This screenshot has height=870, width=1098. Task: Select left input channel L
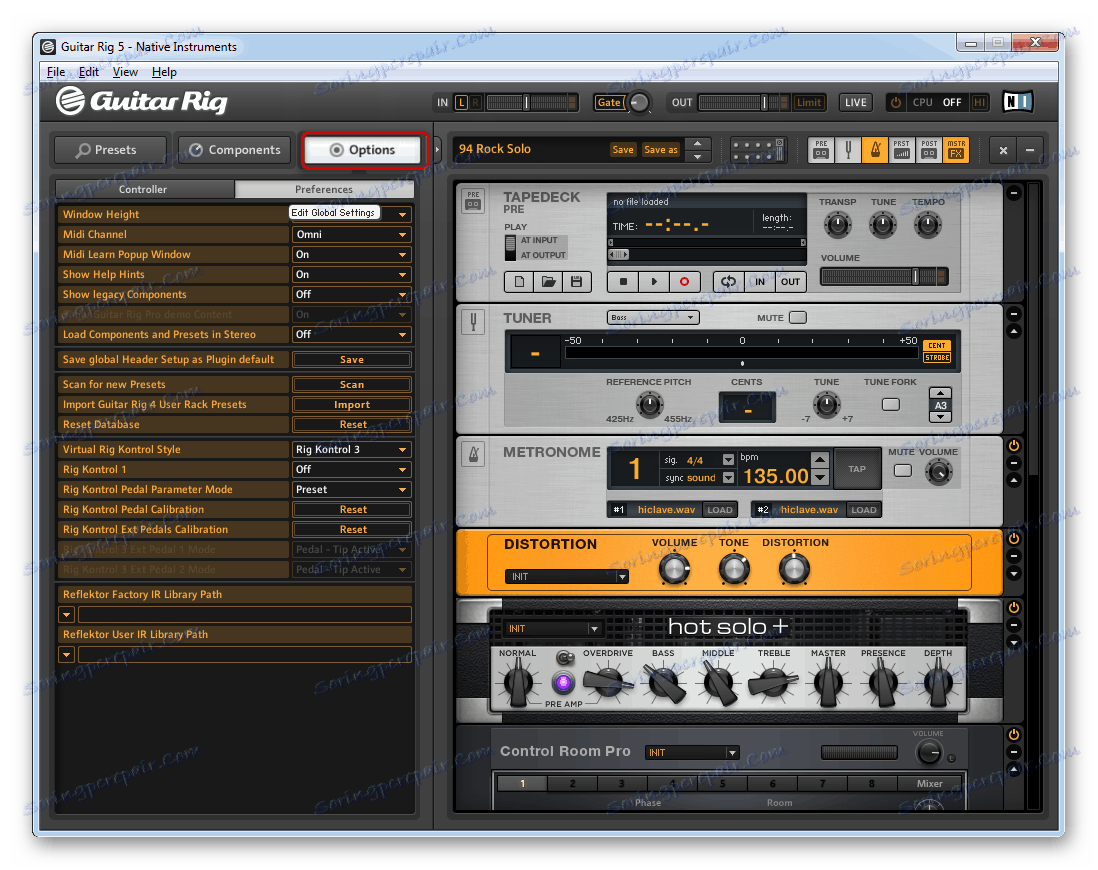click(x=461, y=102)
